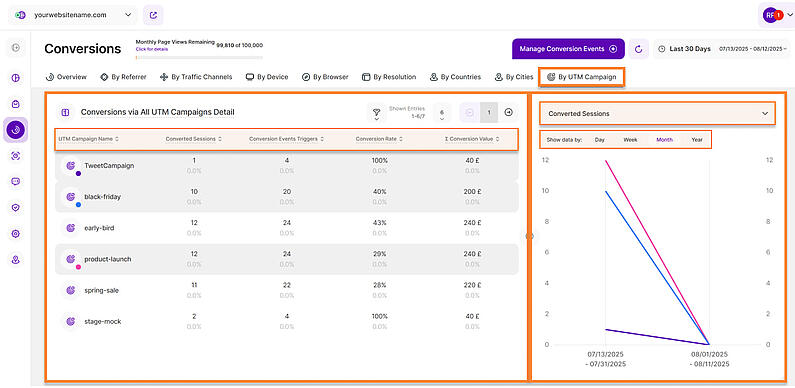Viewport: 795px width, 388px height.
Task: Open the filter funnel icon
Action: click(x=376, y=113)
